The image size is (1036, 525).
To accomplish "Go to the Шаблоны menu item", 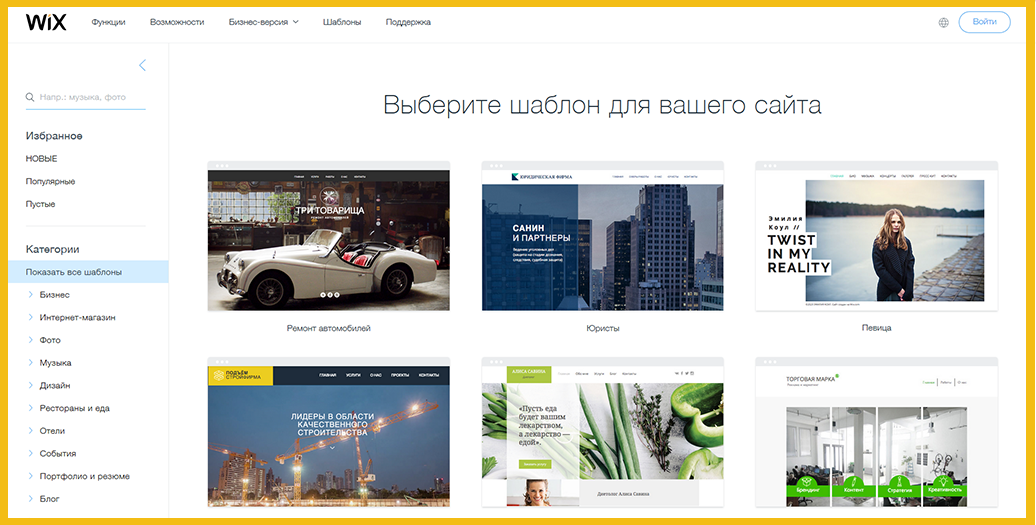I will 342,22.
